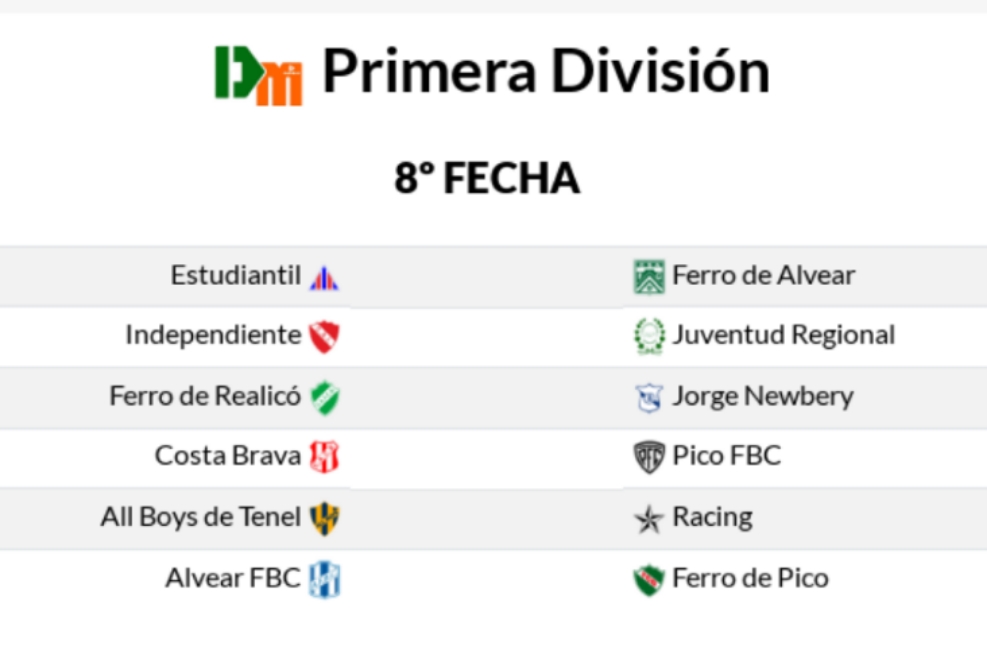Click the Pico FBC shield crest
This screenshot has height=658, width=987.
(x=649, y=457)
